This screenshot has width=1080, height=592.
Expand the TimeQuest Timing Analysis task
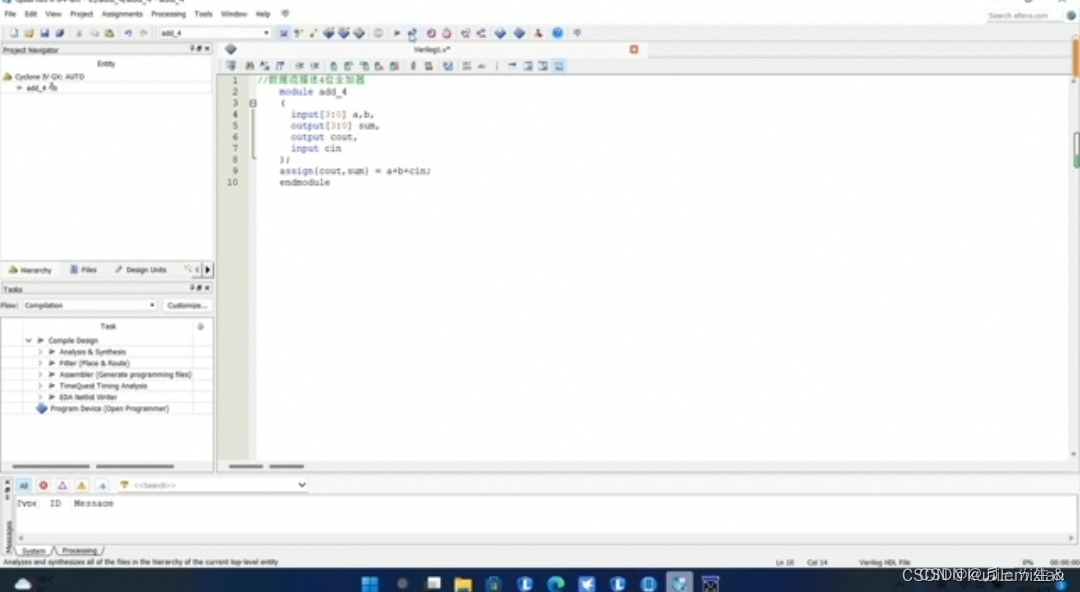[40, 386]
